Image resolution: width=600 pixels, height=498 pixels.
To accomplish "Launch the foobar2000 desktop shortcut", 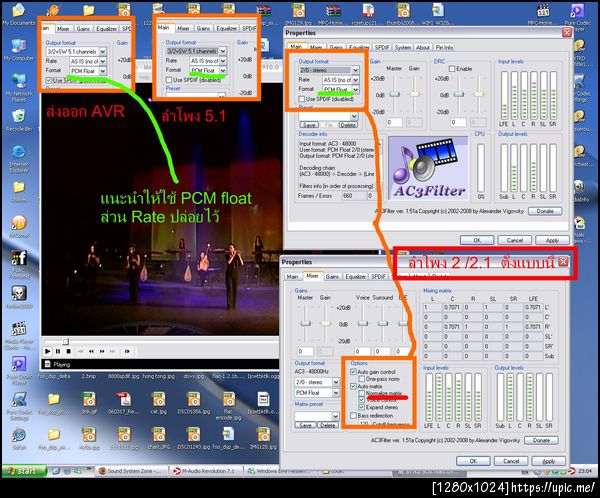I will coord(18,297).
